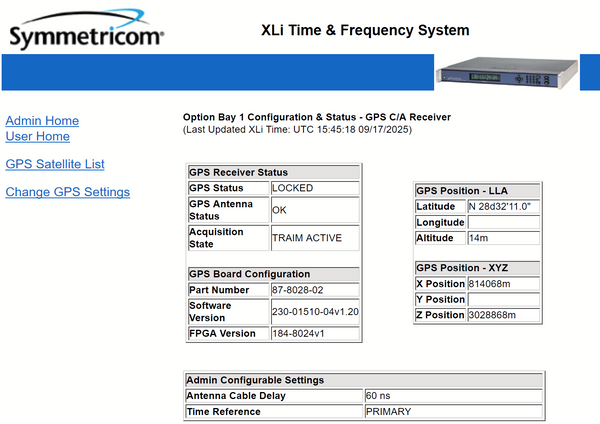
Task: Open the Admin Home link
Action: tap(42, 121)
